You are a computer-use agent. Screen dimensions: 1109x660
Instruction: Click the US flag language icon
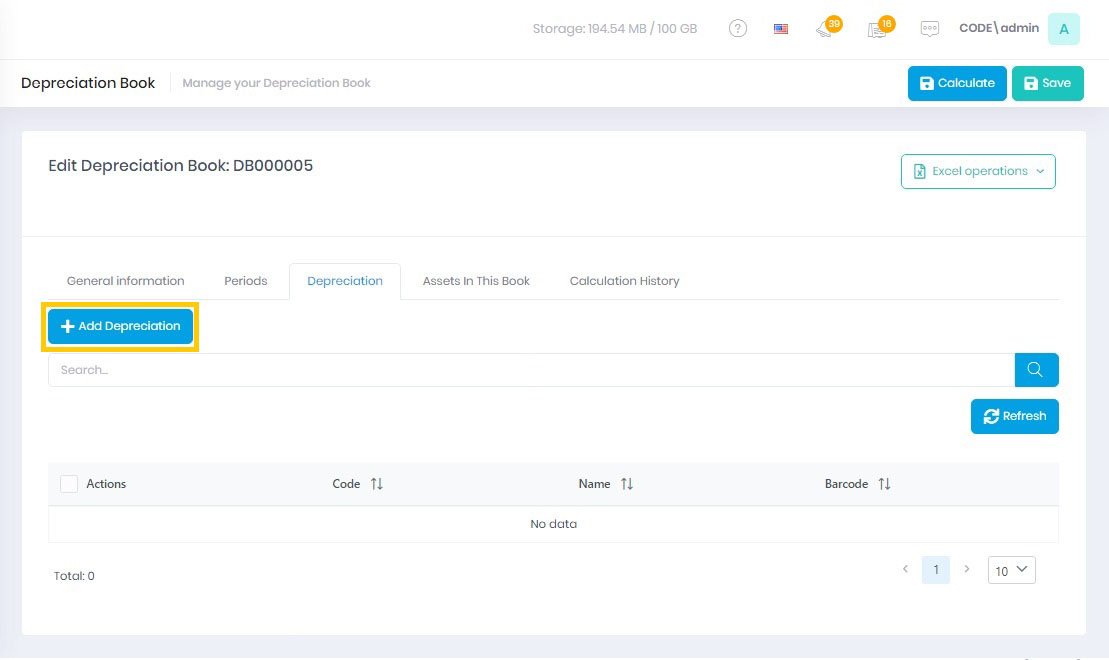(x=781, y=29)
